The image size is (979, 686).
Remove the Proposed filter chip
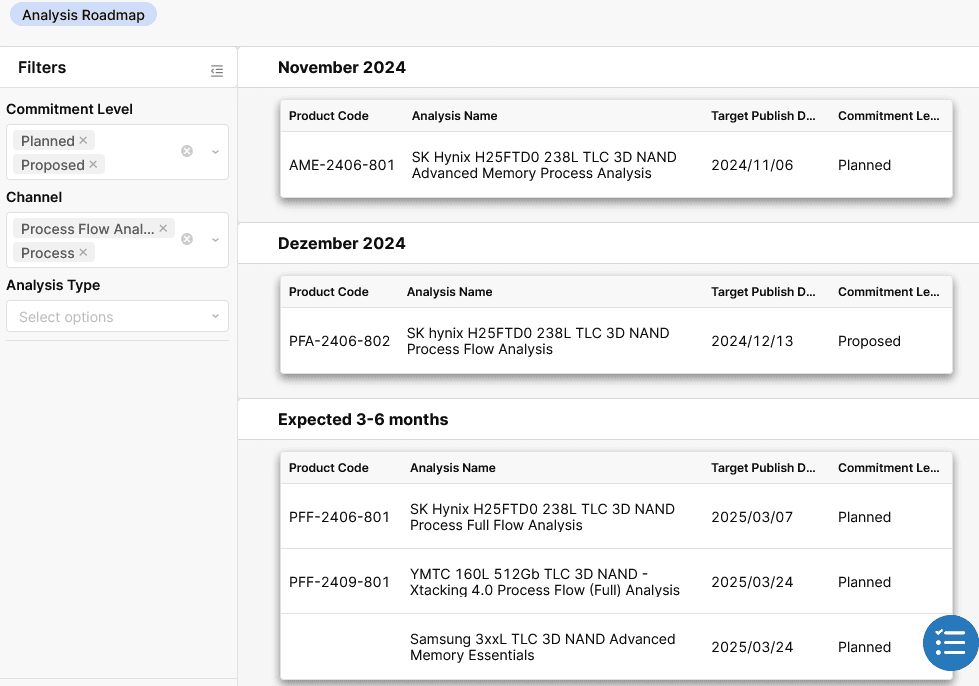[x=93, y=165]
